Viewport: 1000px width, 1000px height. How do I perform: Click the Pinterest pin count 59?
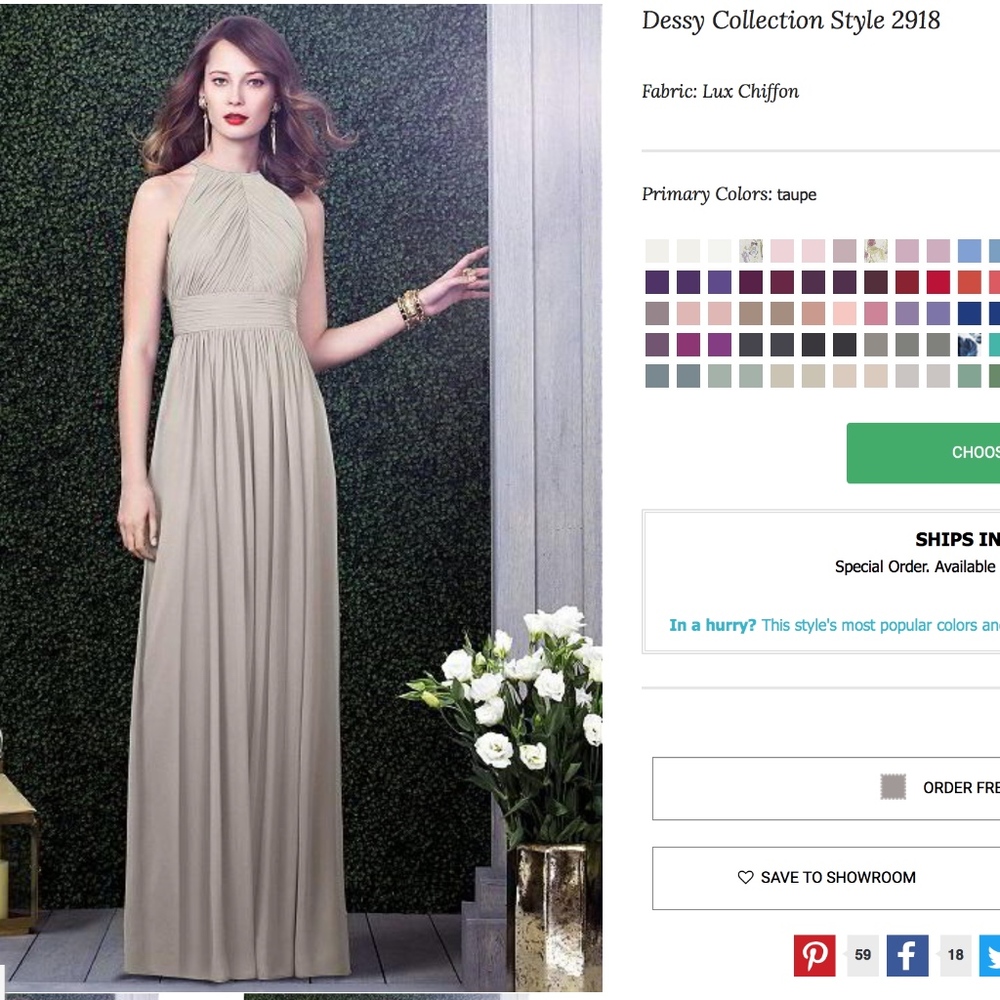862,955
